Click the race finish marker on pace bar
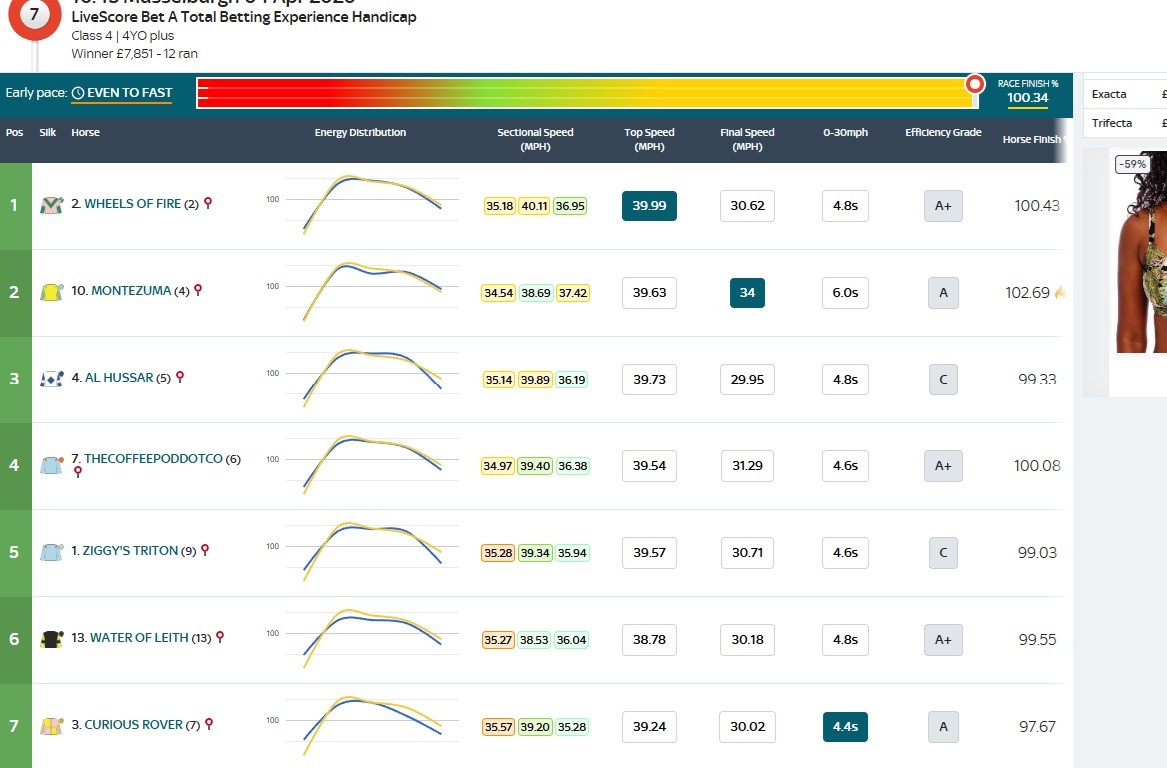This screenshot has height=768, width=1167. click(975, 85)
